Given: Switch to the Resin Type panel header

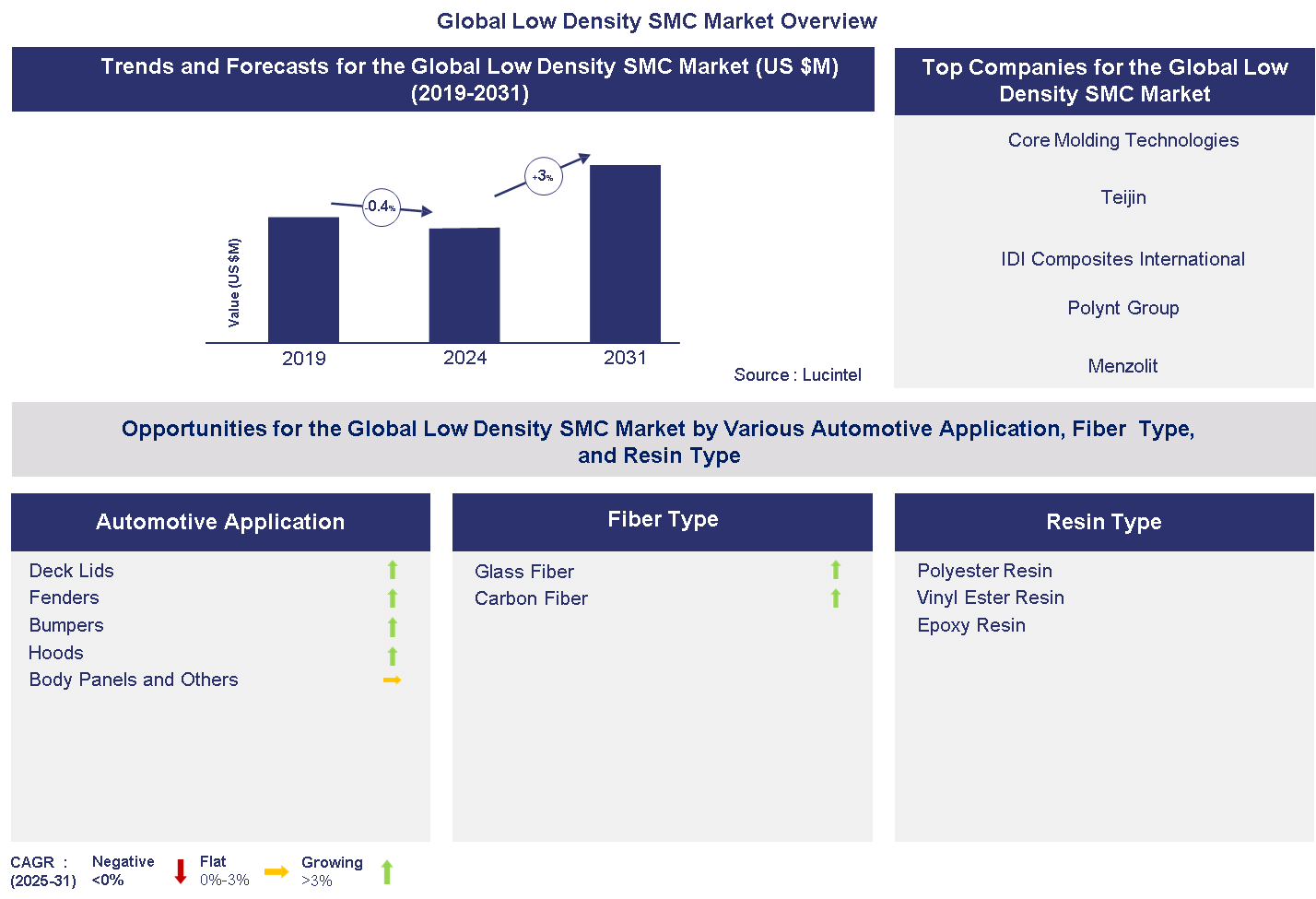Looking at the screenshot, I should (1103, 522).
